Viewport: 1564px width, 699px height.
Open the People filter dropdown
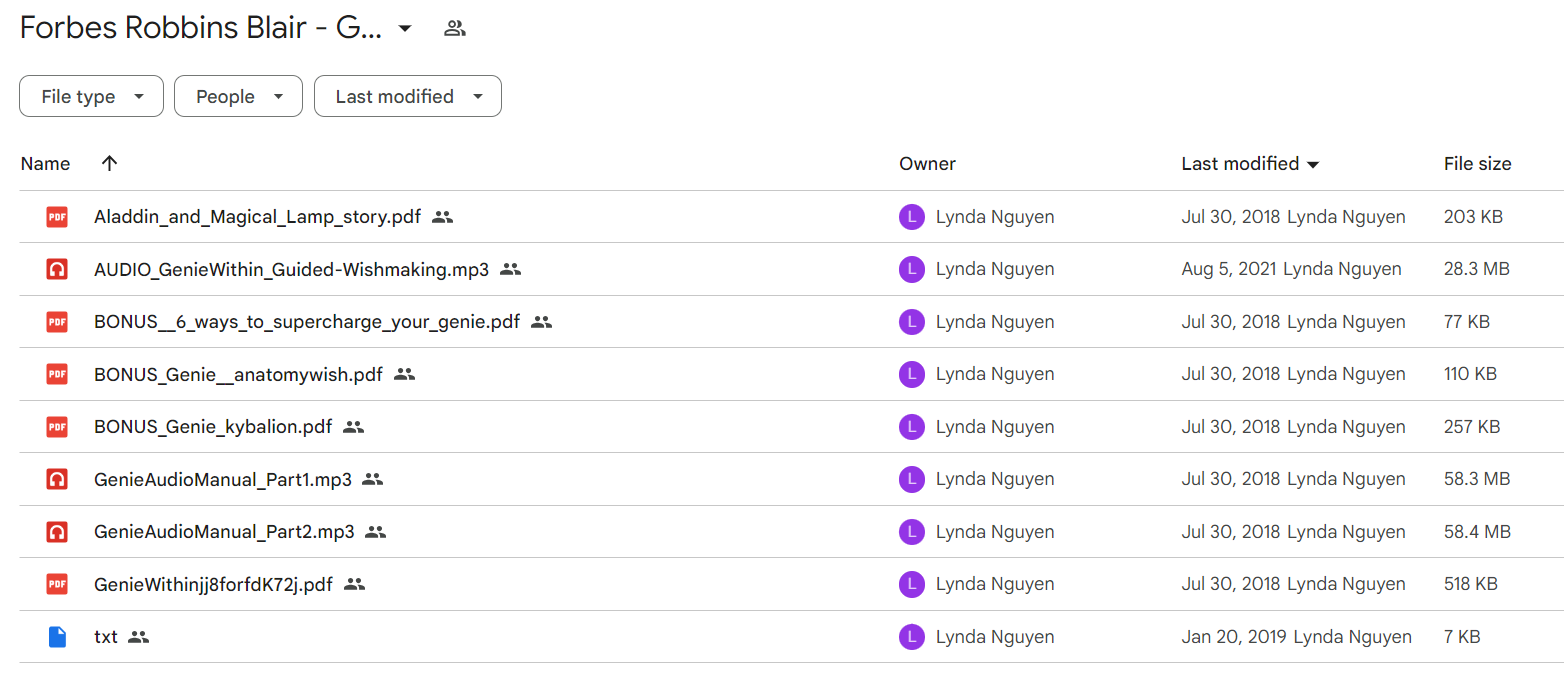tap(238, 96)
